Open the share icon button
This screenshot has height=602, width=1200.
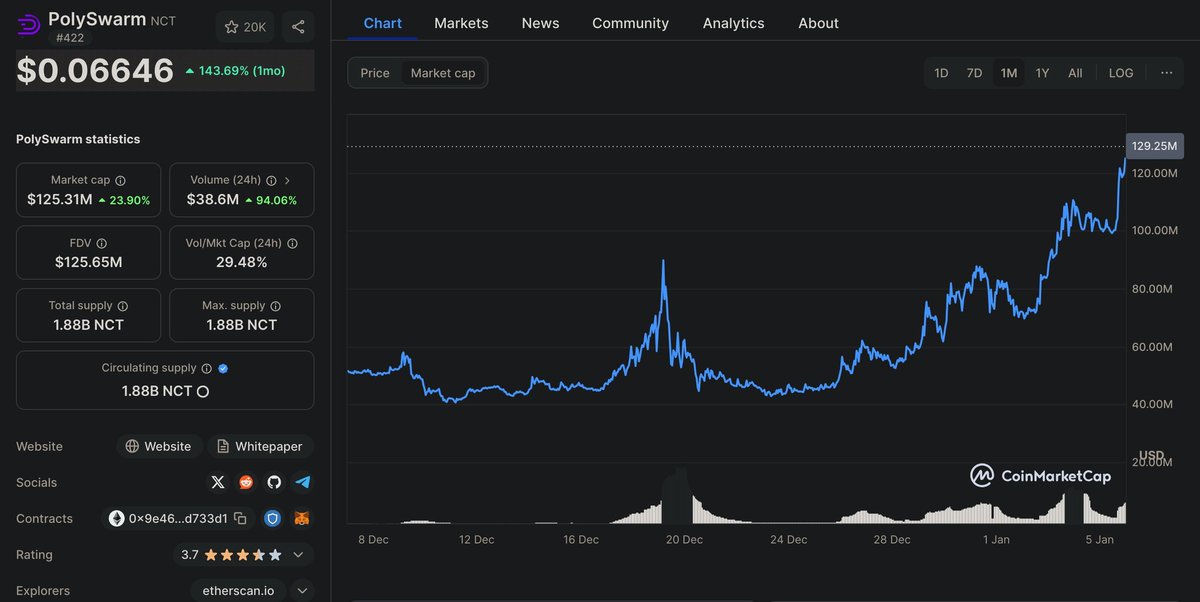tap(298, 27)
